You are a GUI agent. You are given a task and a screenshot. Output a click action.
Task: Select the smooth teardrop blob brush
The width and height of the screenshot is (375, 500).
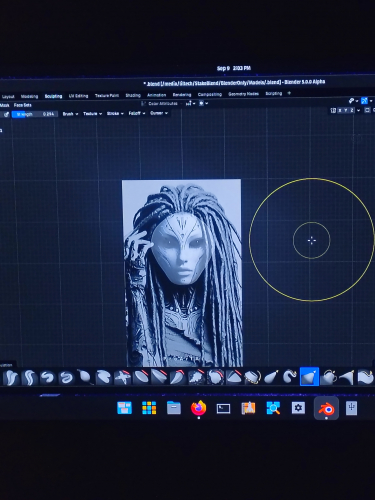pos(85,377)
